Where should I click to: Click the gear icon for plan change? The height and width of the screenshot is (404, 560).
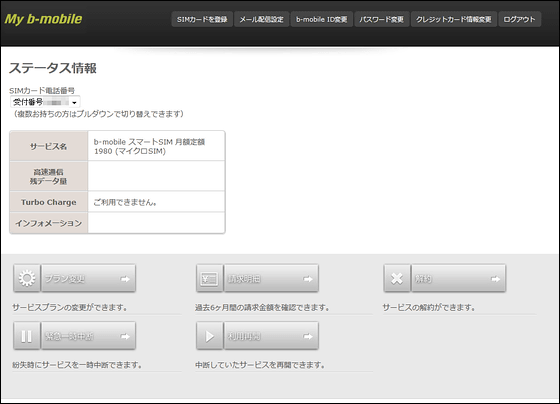pyautogui.click(x=27, y=278)
